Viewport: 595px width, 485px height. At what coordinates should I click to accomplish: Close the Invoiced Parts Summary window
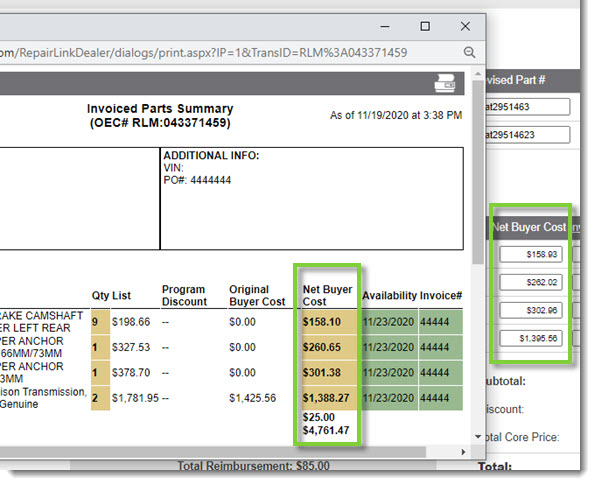click(x=465, y=26)
